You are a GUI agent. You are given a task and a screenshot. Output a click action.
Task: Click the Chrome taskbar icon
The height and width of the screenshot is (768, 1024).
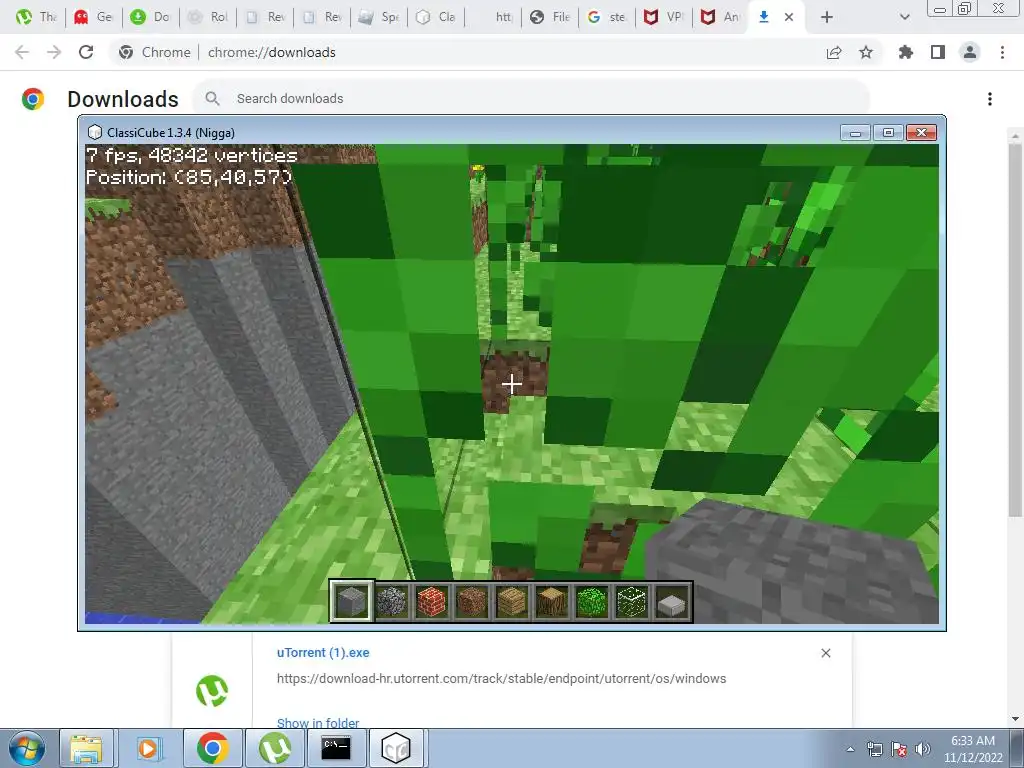click(x=212, y=748)
